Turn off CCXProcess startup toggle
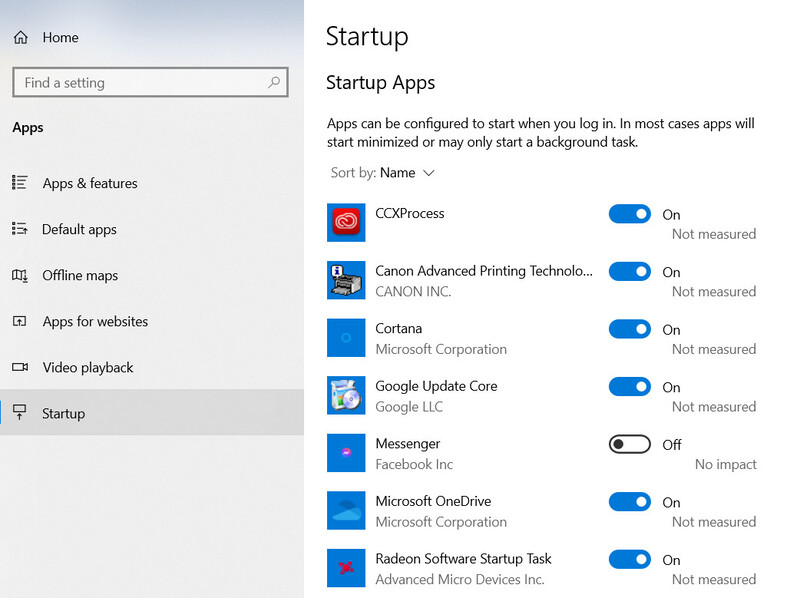Viewport: 800px width, 598px height. (630, 214)
